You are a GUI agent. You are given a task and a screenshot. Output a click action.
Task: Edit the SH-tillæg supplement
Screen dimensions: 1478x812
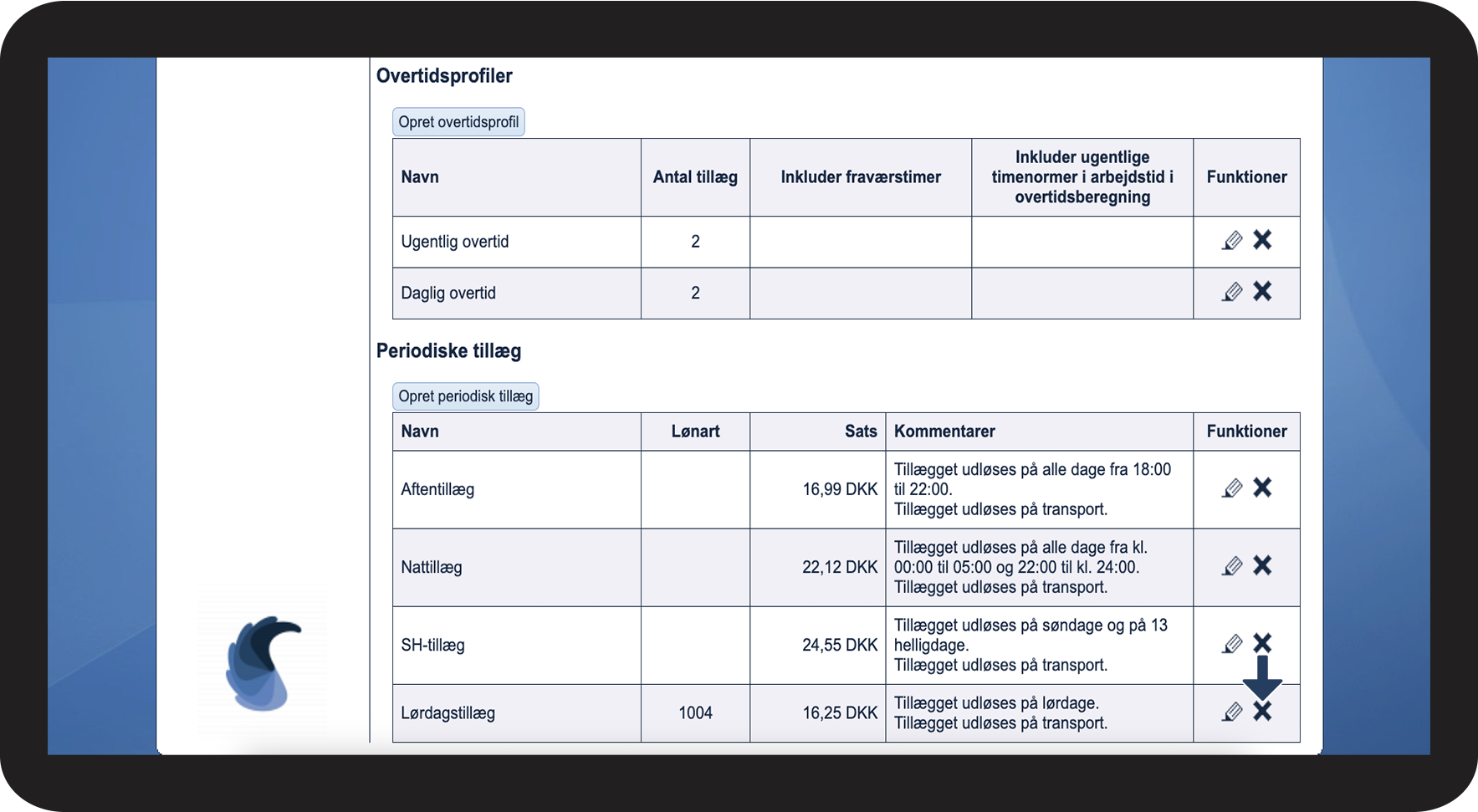tap(1232, 644)
